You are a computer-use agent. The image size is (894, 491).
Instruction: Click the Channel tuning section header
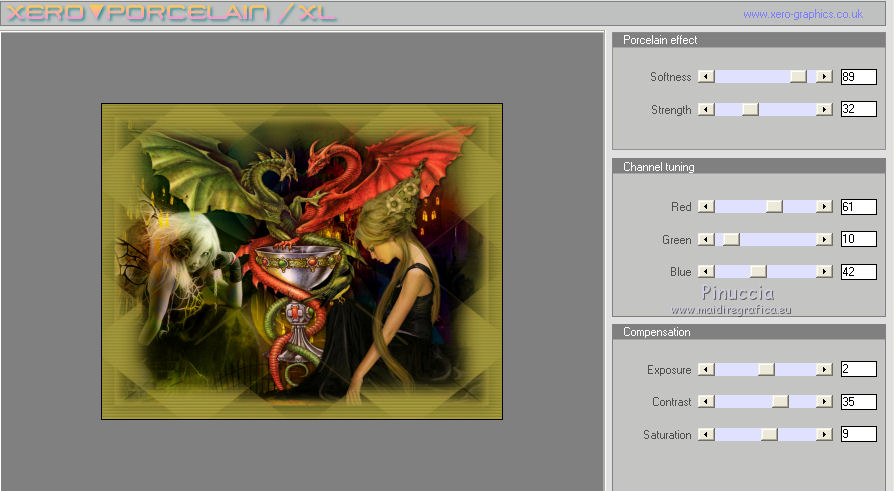point(749,167)
